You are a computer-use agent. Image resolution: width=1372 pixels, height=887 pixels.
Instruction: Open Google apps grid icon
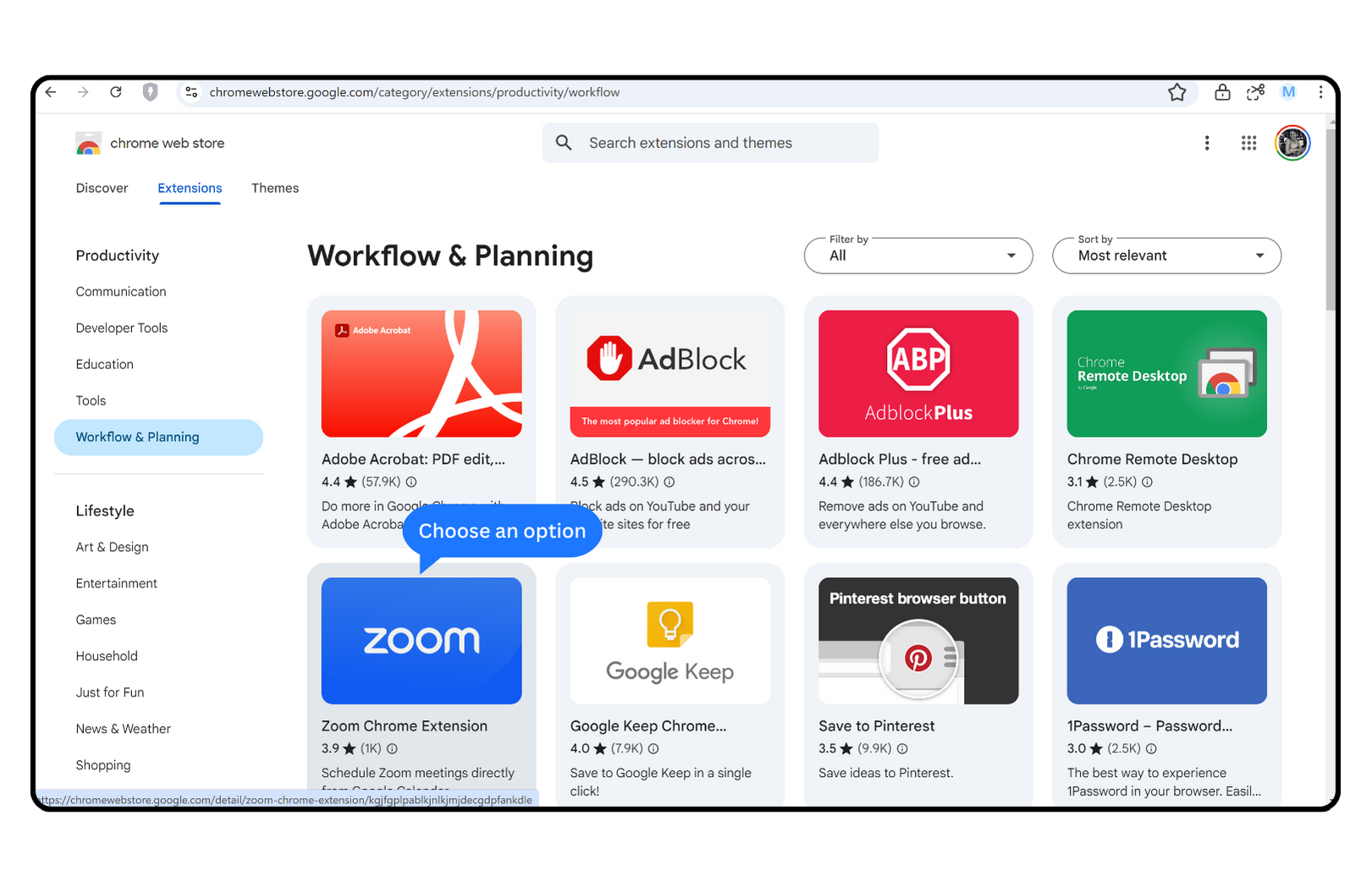(1248, 143)
